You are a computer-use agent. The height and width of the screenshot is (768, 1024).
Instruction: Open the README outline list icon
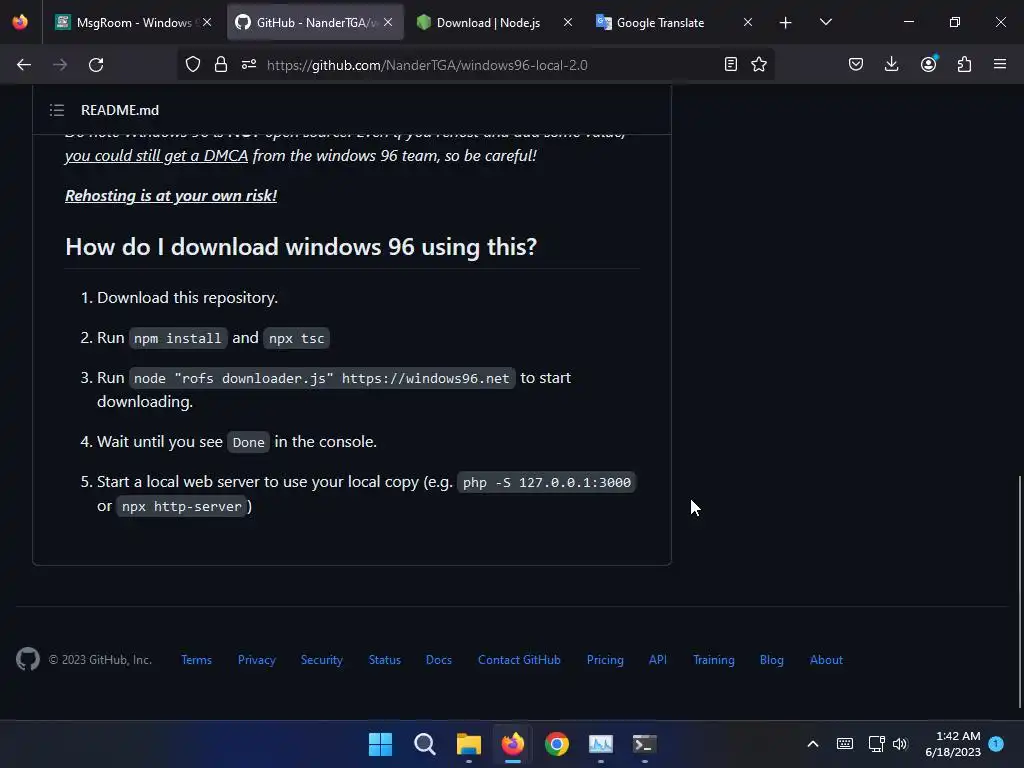tap(57, 110)
